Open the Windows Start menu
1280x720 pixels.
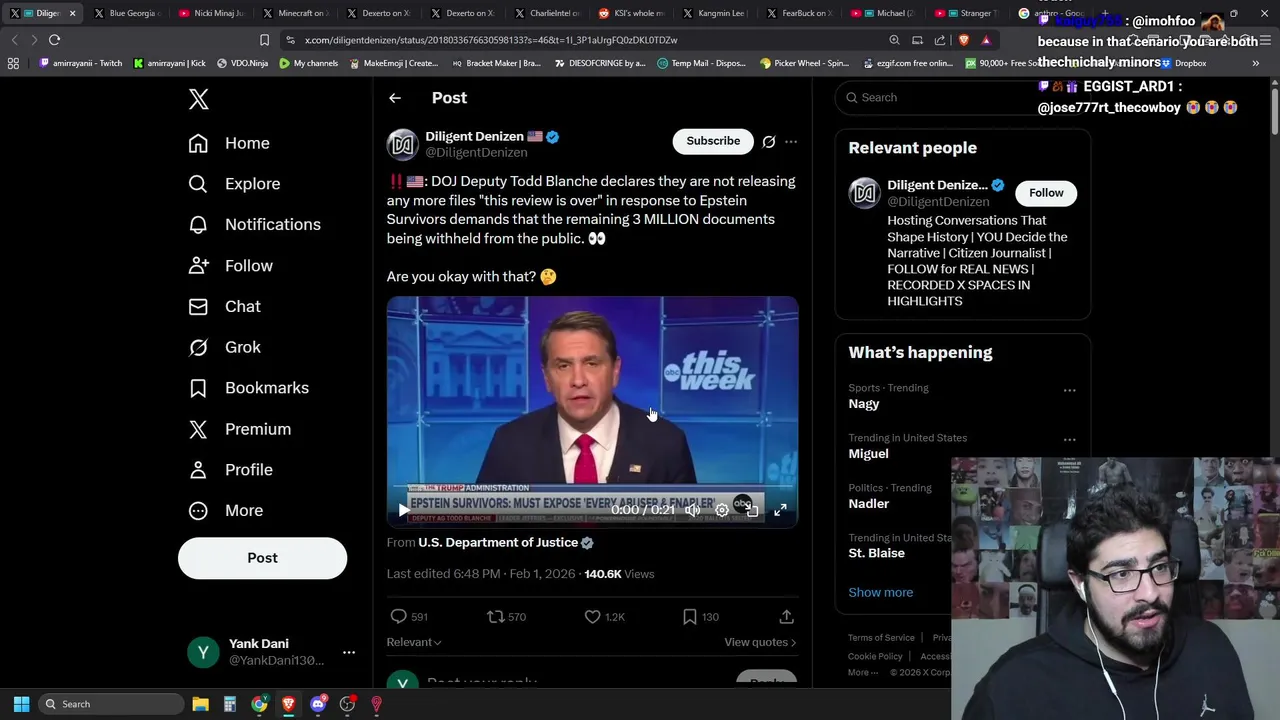pos(21,704)
